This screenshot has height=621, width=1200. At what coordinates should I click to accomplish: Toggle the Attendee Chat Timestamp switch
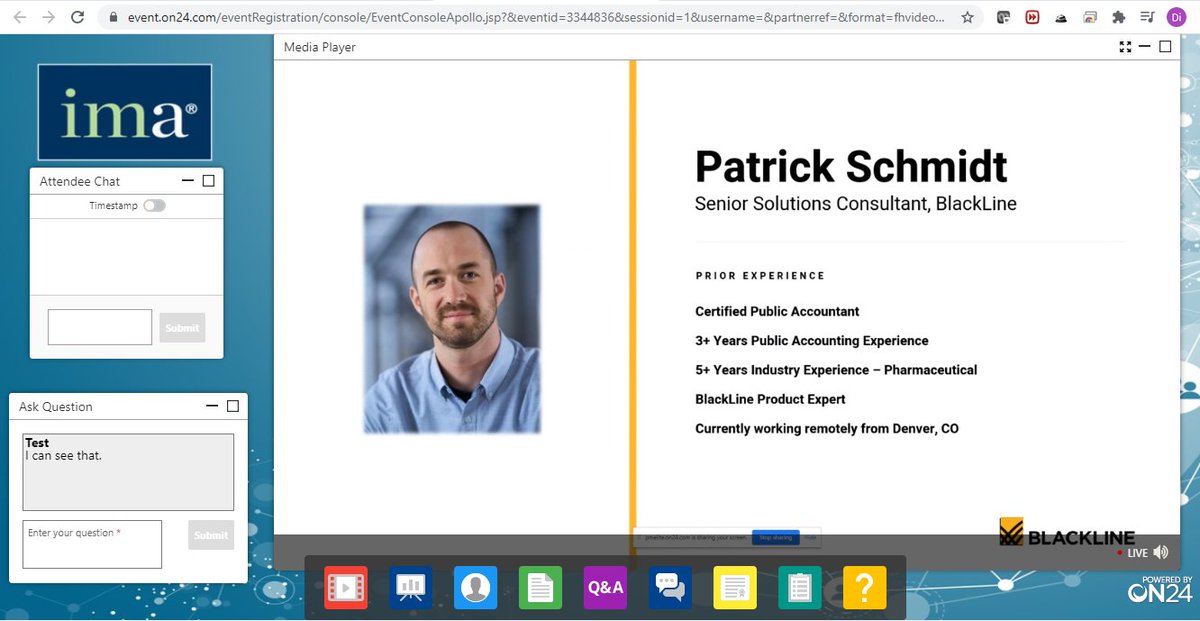click(154, 205)
